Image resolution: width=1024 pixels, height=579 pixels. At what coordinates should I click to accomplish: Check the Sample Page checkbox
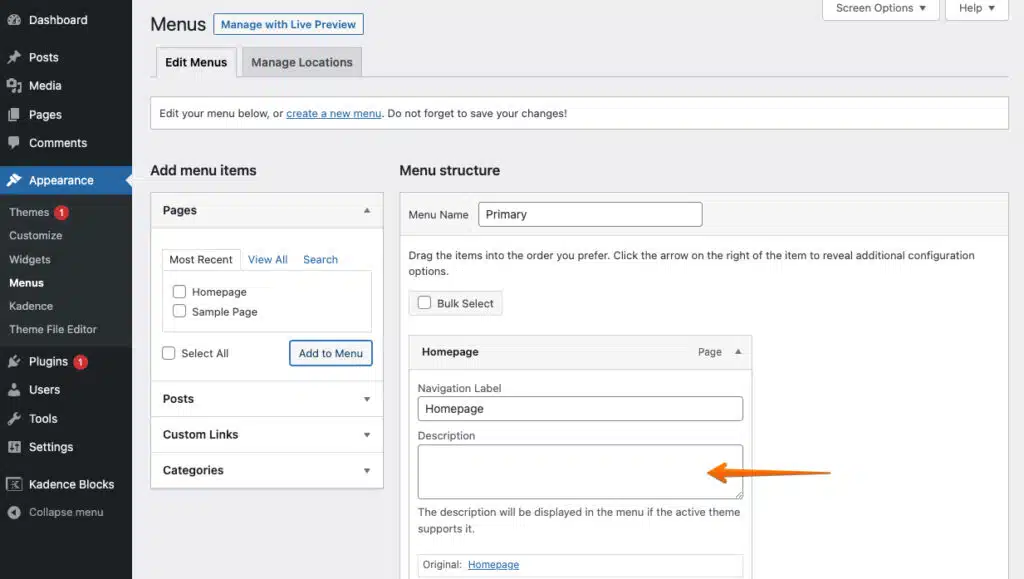[x=179, y=311]
